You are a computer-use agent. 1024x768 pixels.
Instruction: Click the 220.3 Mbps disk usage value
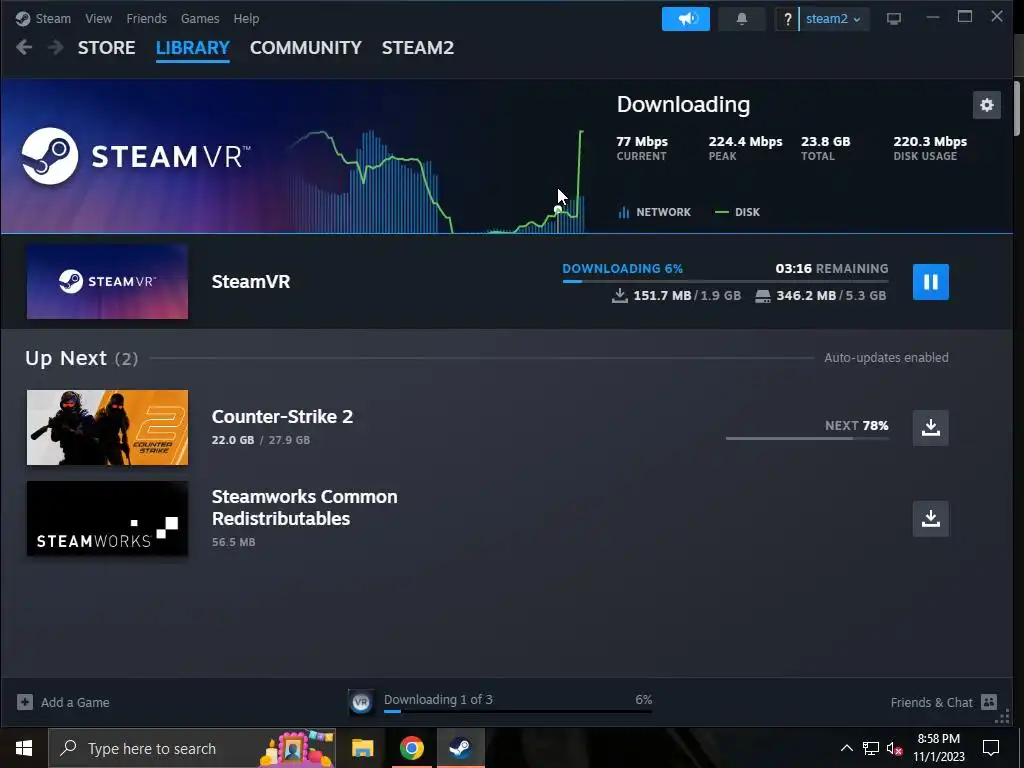coord(930,142)
